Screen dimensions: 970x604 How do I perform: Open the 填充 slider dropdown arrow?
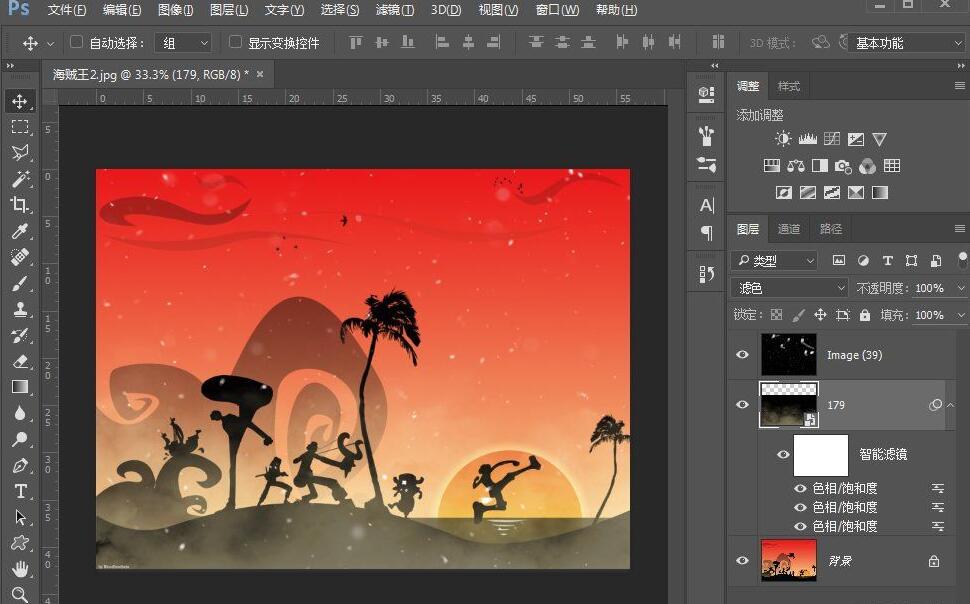click(x=960, y=315)
